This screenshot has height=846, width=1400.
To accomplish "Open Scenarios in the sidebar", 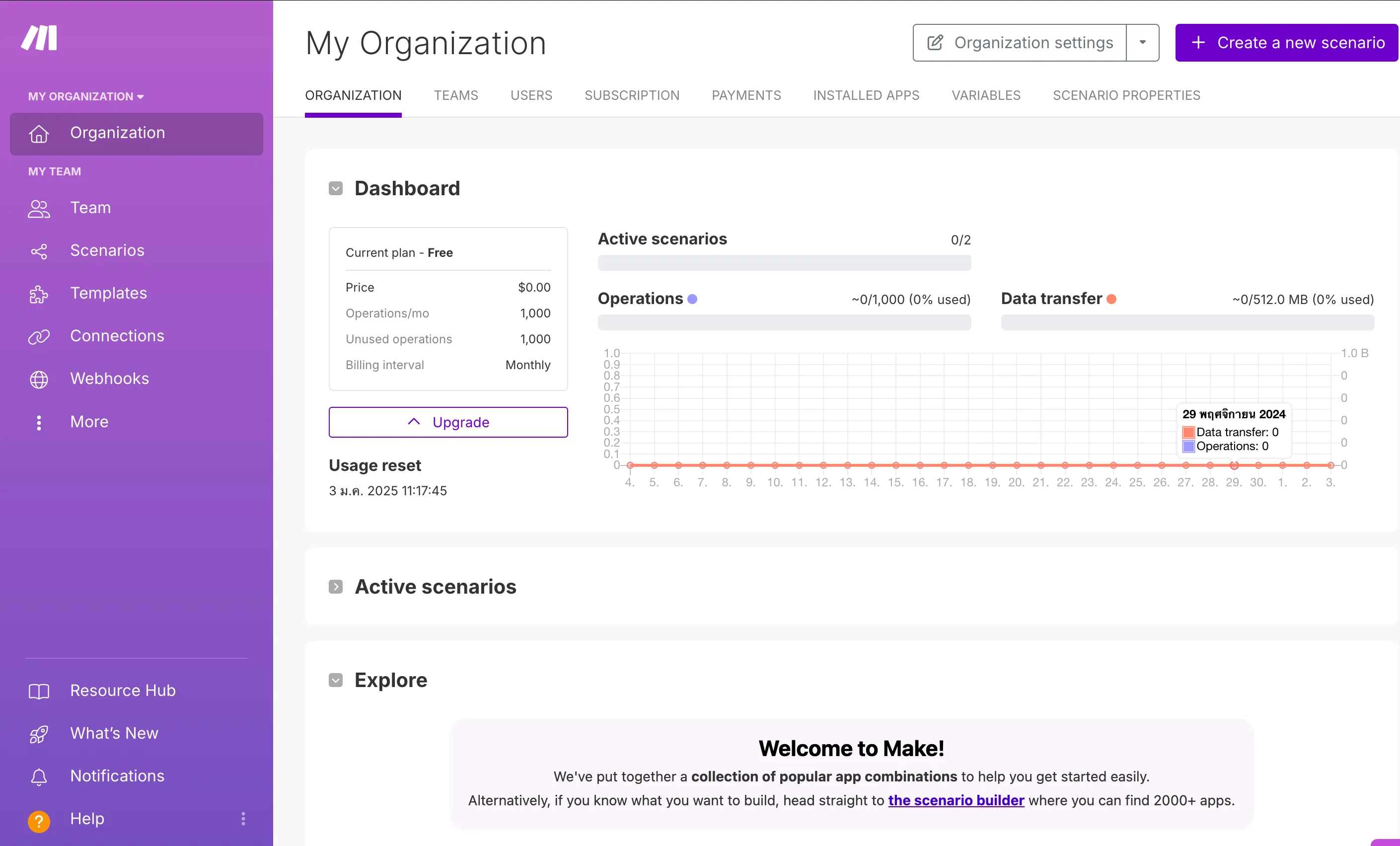I will 137,250.
